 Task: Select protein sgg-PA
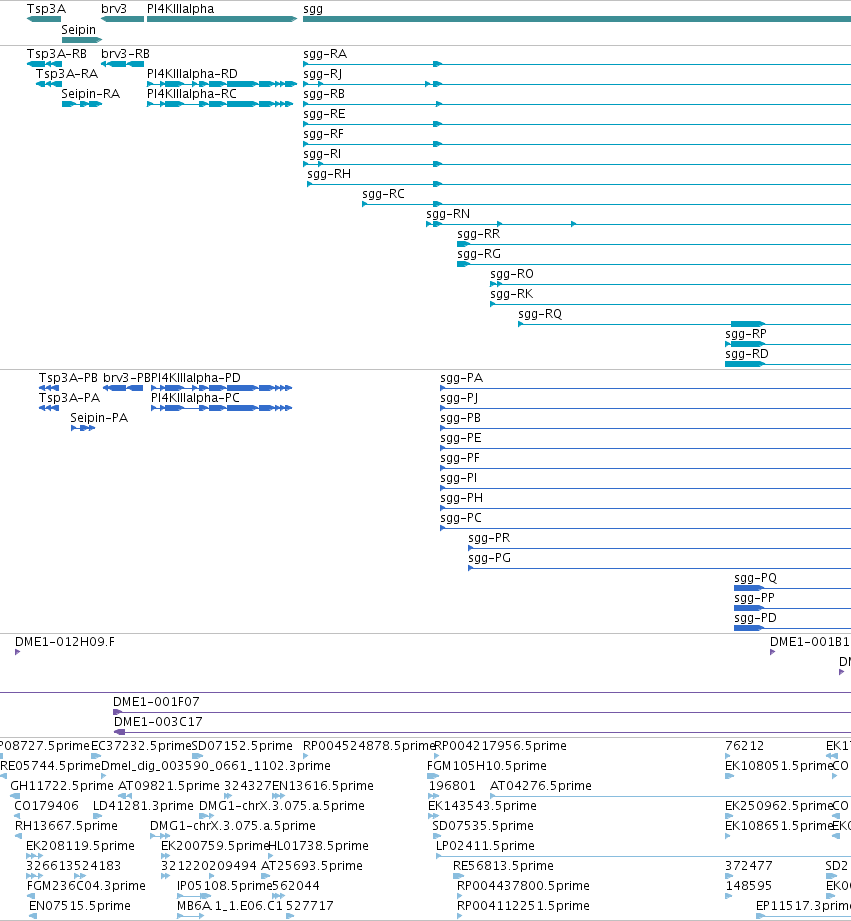(462, 378)
